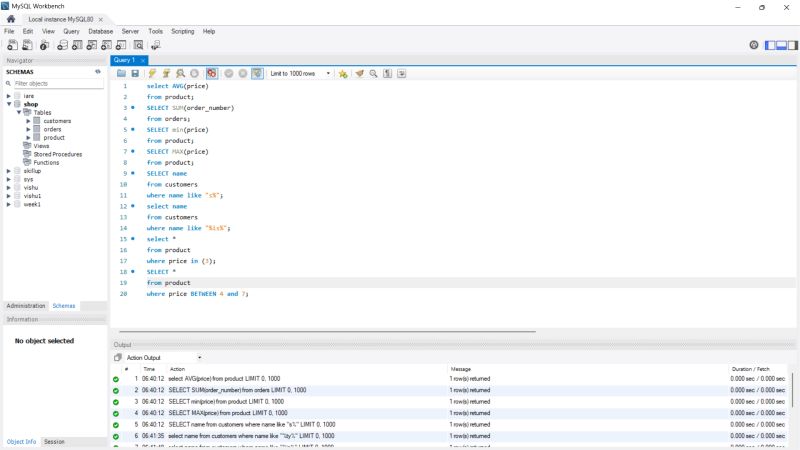Create a new view toolbar icon
Screen dimensions: 800x450
click(x=91, y=45)
